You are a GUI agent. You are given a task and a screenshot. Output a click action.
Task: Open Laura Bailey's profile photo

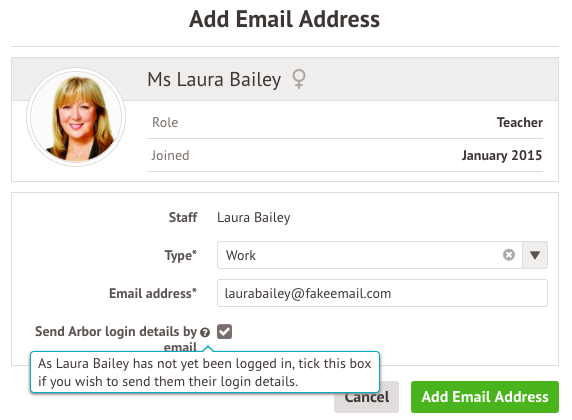76,117
